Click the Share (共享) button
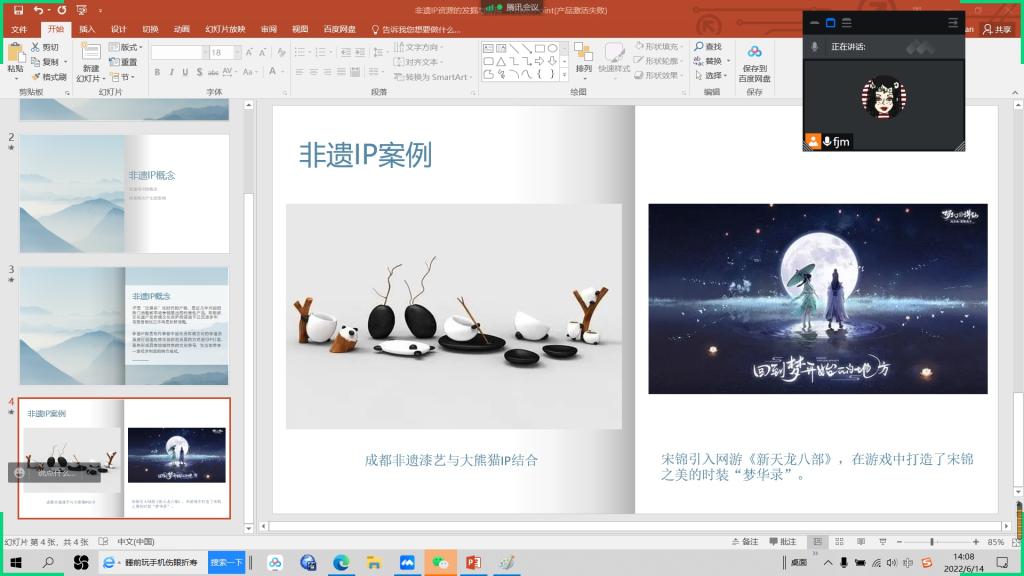The width and height of the screenshot is (1024, 576). [997, 29]
